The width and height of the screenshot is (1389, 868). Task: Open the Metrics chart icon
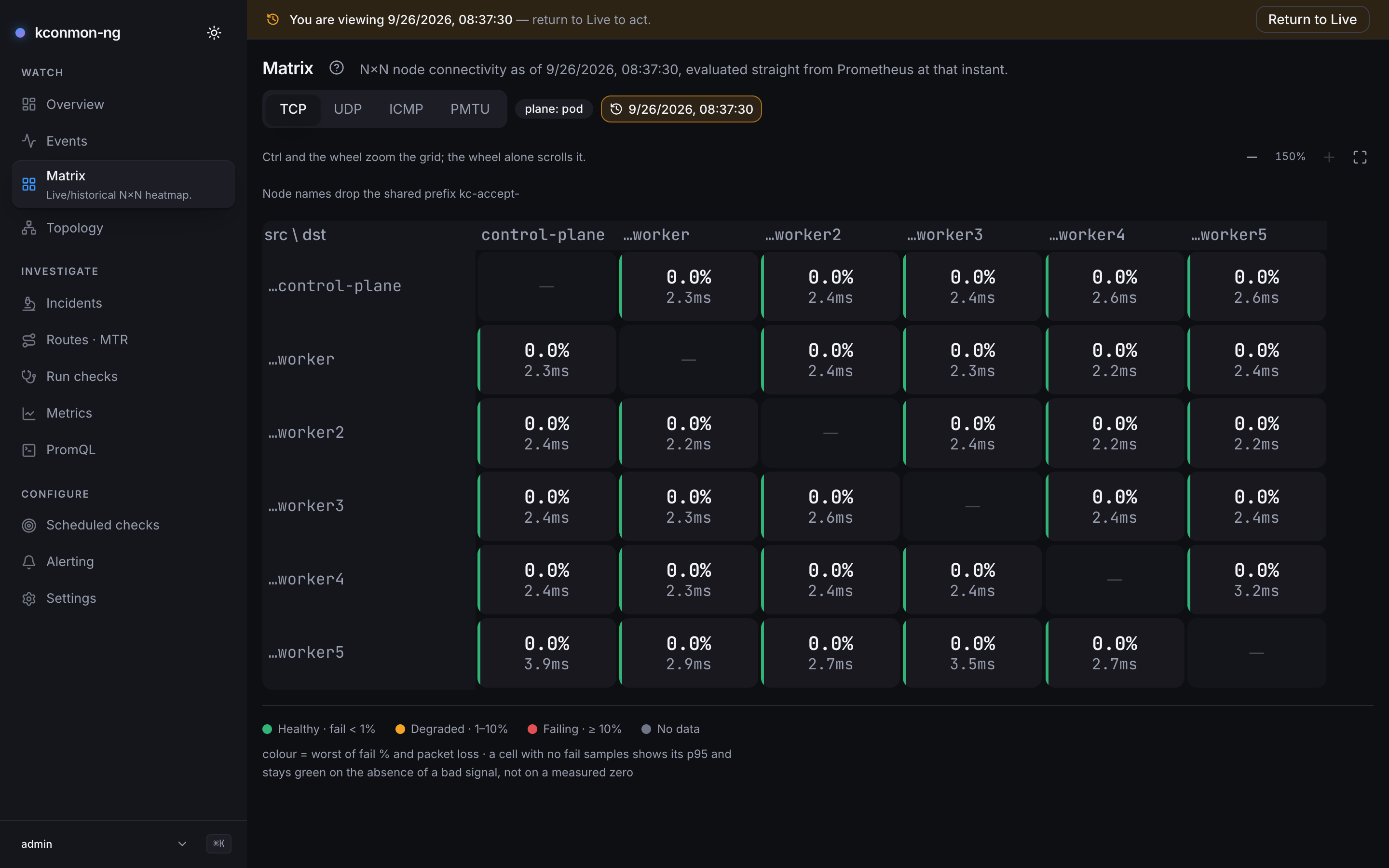pos(29,413)
